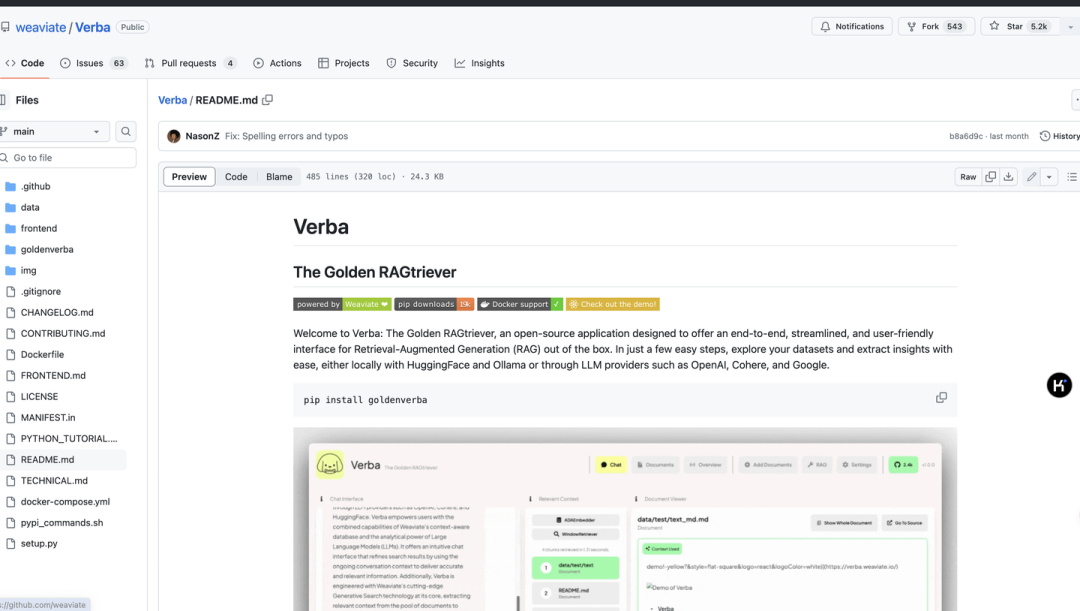Switch to Code view mode

pos(236,177)
